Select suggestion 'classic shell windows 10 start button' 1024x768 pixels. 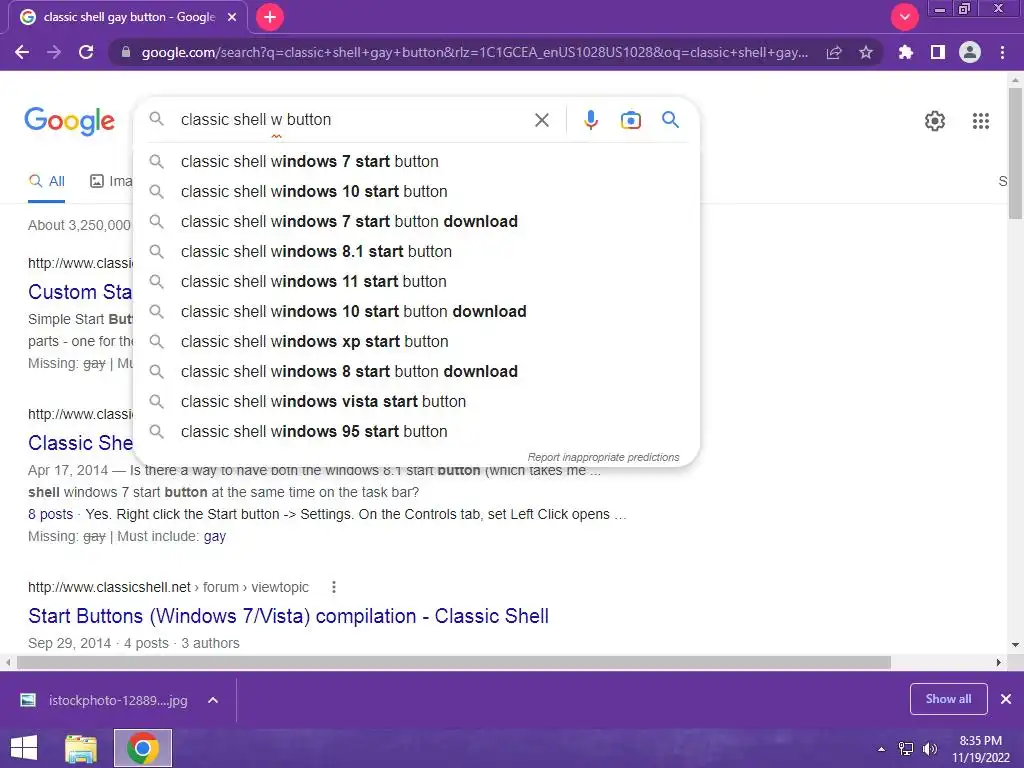click(x=417, y=191)
